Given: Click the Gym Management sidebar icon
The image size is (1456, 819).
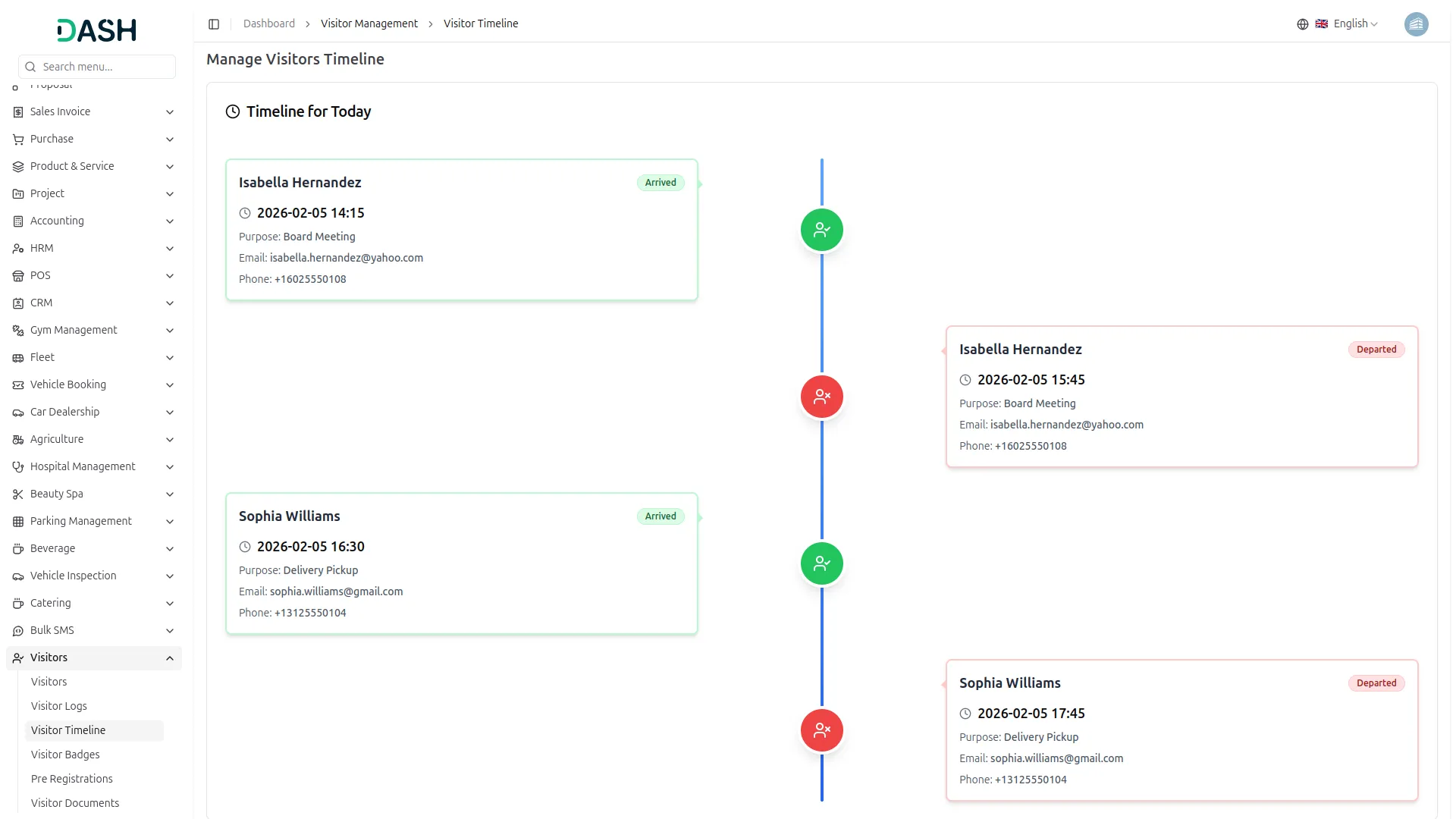Looking at the screenshot, I should pos(18,331).
